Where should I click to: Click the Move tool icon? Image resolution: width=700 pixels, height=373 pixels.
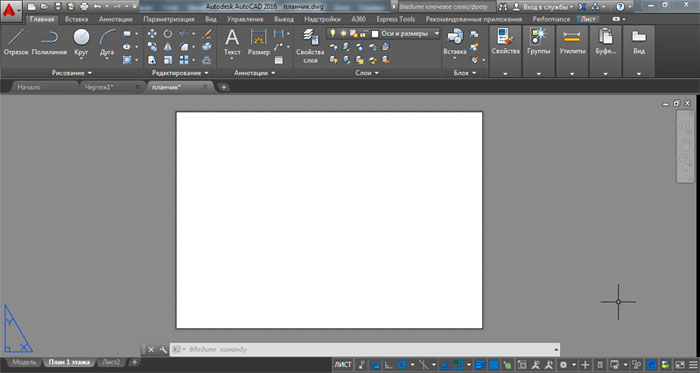[x=152, y=33]
